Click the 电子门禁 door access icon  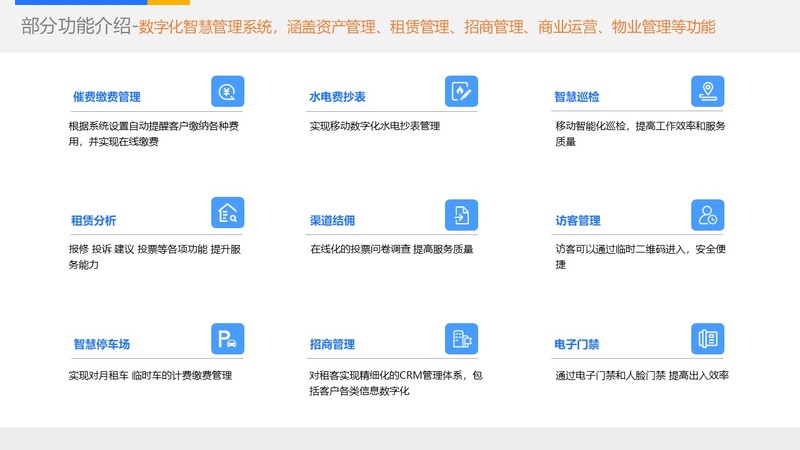pos(708,339)
